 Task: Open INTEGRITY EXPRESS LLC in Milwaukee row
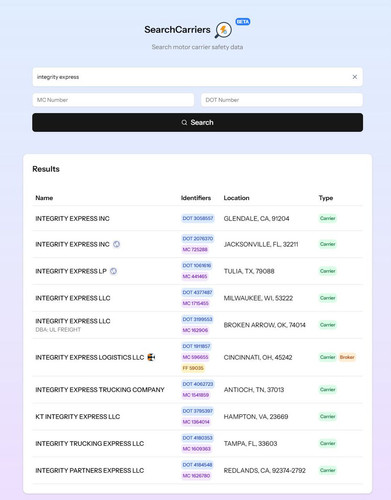[x=73, y=298]
